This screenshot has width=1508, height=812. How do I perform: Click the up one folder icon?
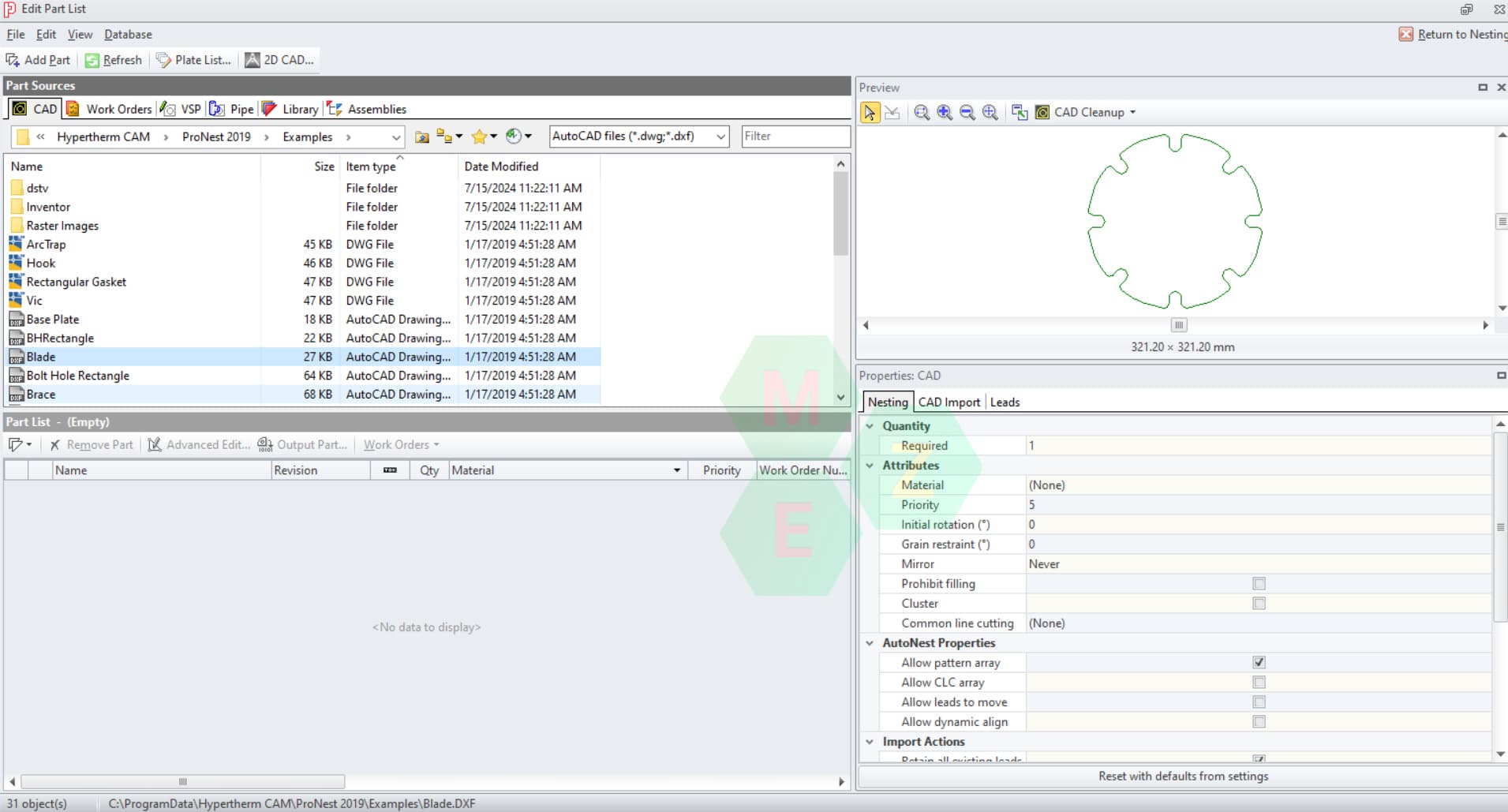422,137
